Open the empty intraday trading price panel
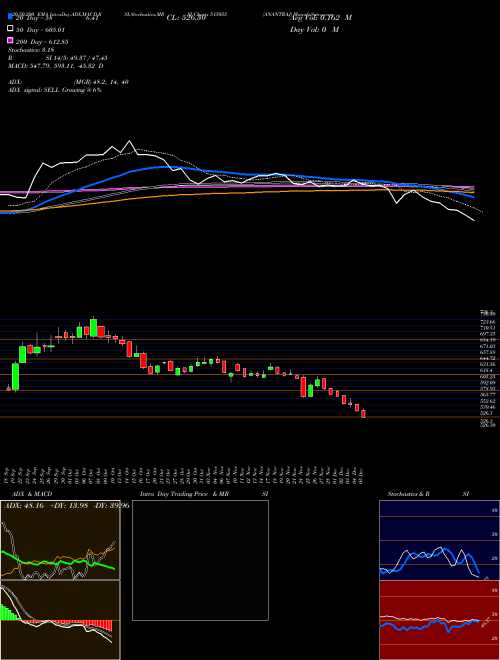Image resolution: width=500 pixels, height=660 pixels. [200, 560]
